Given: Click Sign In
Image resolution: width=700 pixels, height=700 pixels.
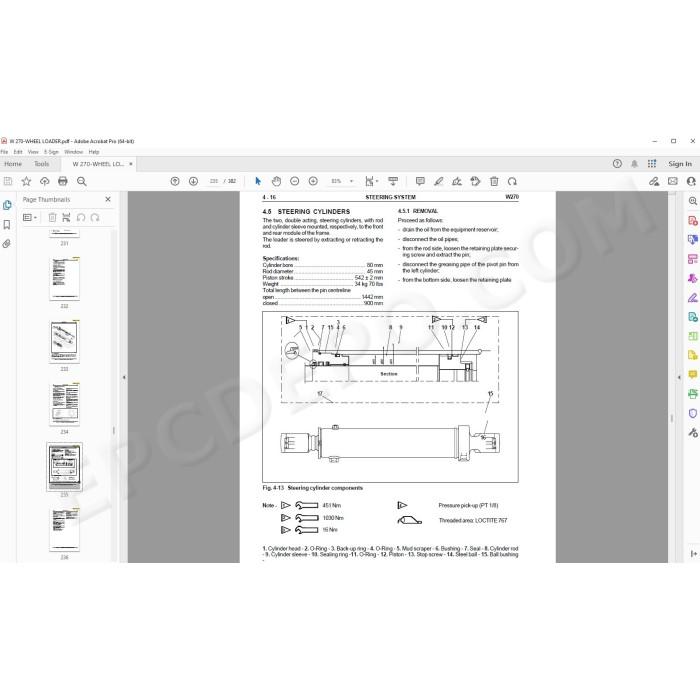Looking at the screenshot, I should coord(680,164).
